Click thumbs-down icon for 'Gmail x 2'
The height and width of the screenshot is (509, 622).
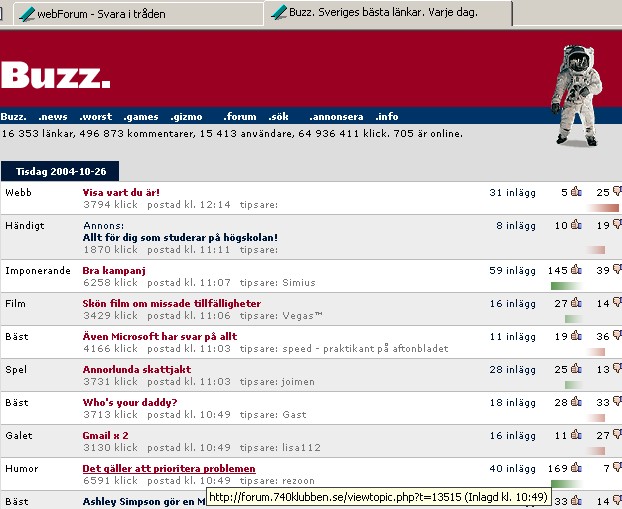coord(617,435)
